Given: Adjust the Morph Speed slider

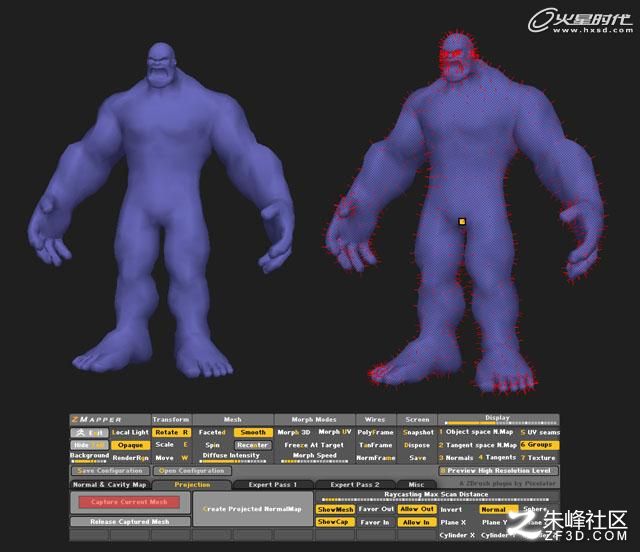Looking at the screenshot, I should [314, 457].
